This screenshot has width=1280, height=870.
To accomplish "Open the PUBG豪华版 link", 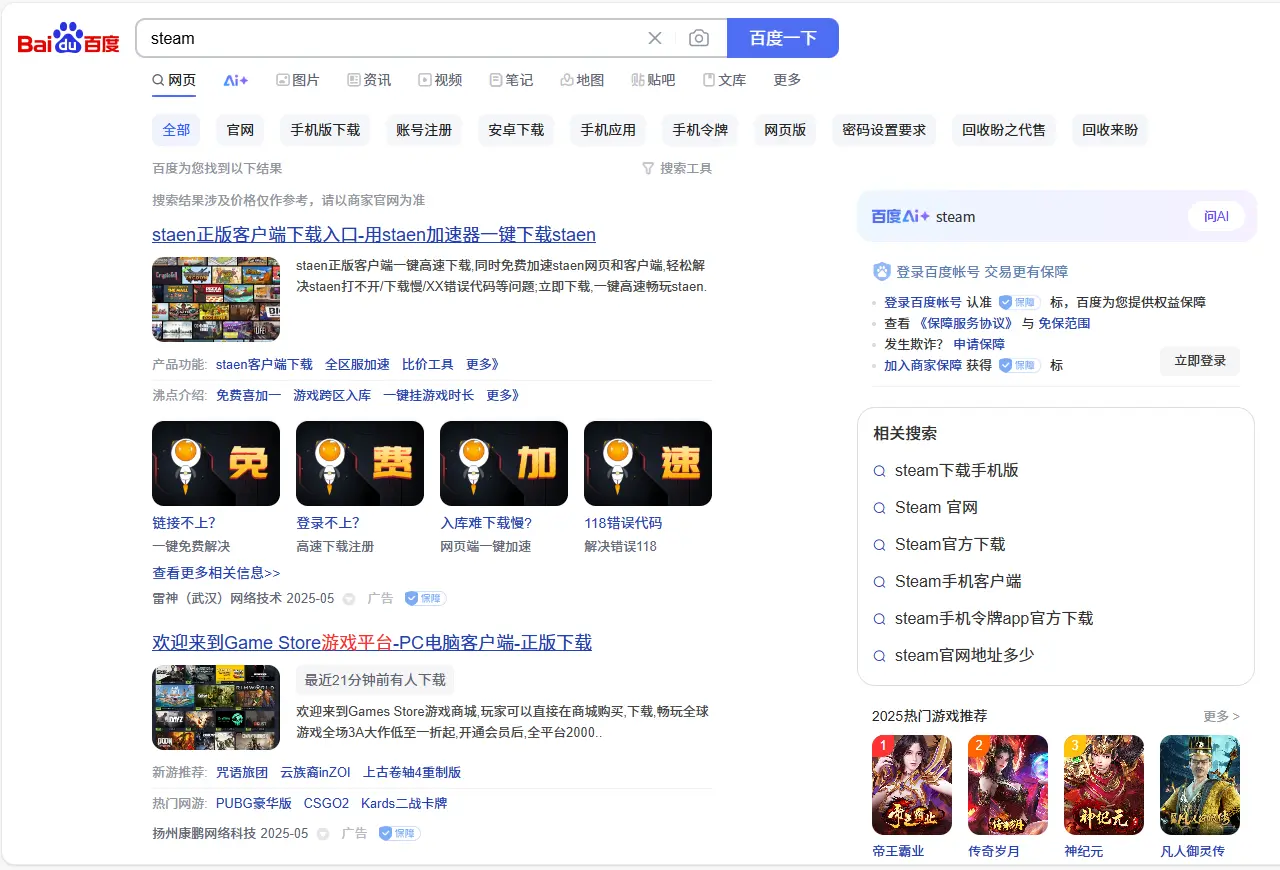I will point(254,804).
